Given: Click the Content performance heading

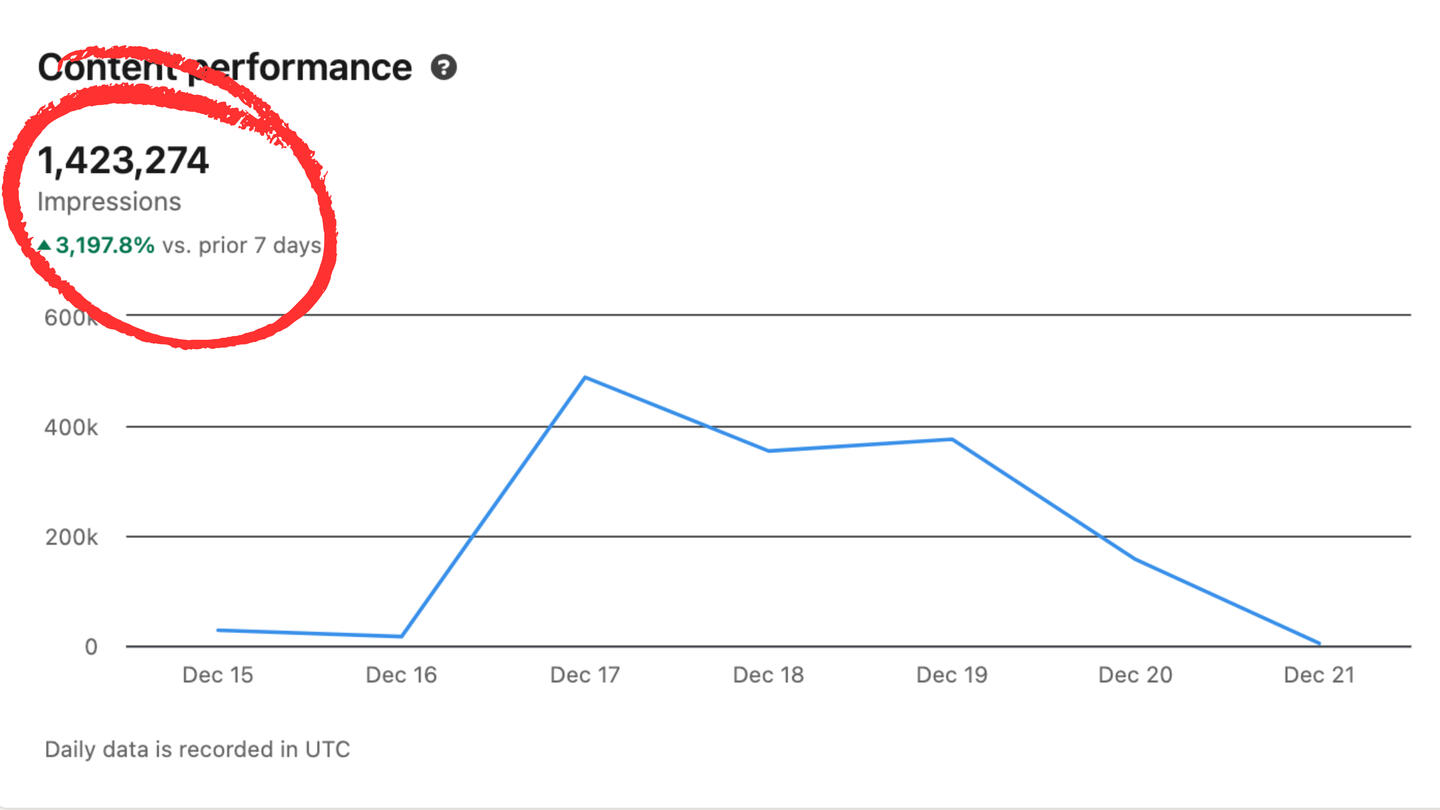Looking at the screenshot, I should 225,68.
